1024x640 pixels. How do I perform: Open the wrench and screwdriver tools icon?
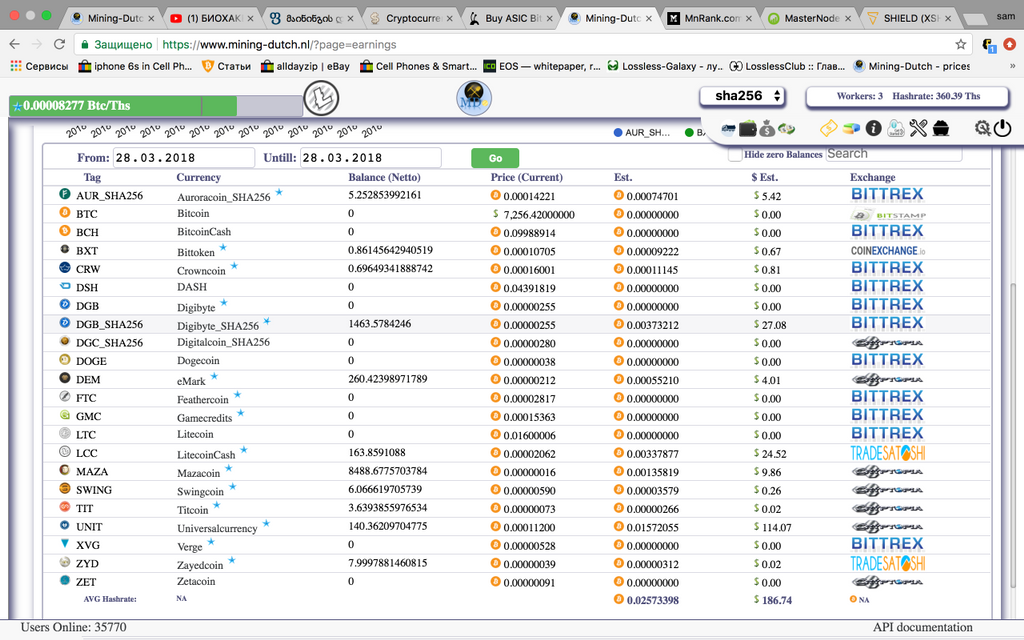point(918,129)
